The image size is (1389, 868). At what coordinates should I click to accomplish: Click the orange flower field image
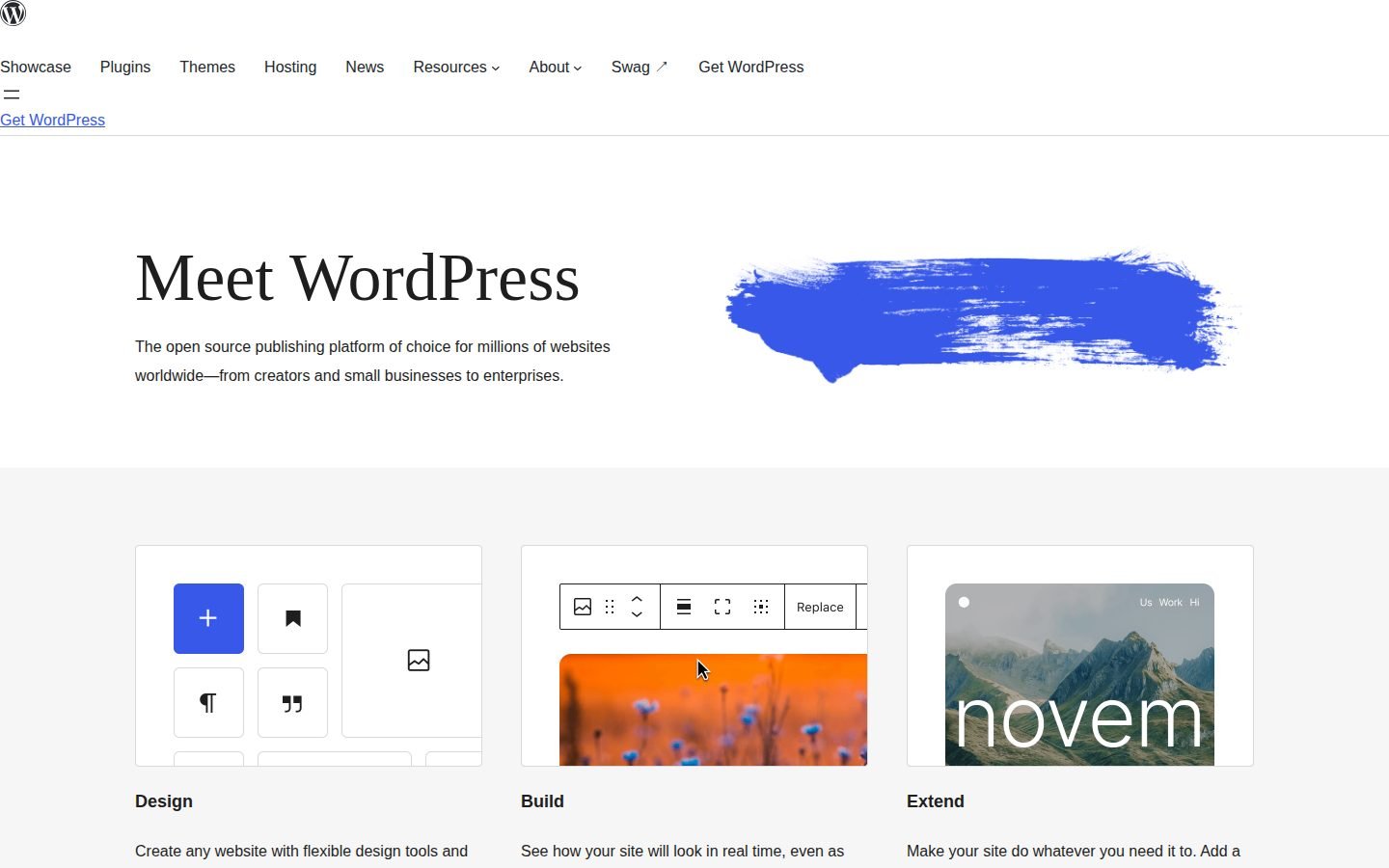tap(713, 710)
